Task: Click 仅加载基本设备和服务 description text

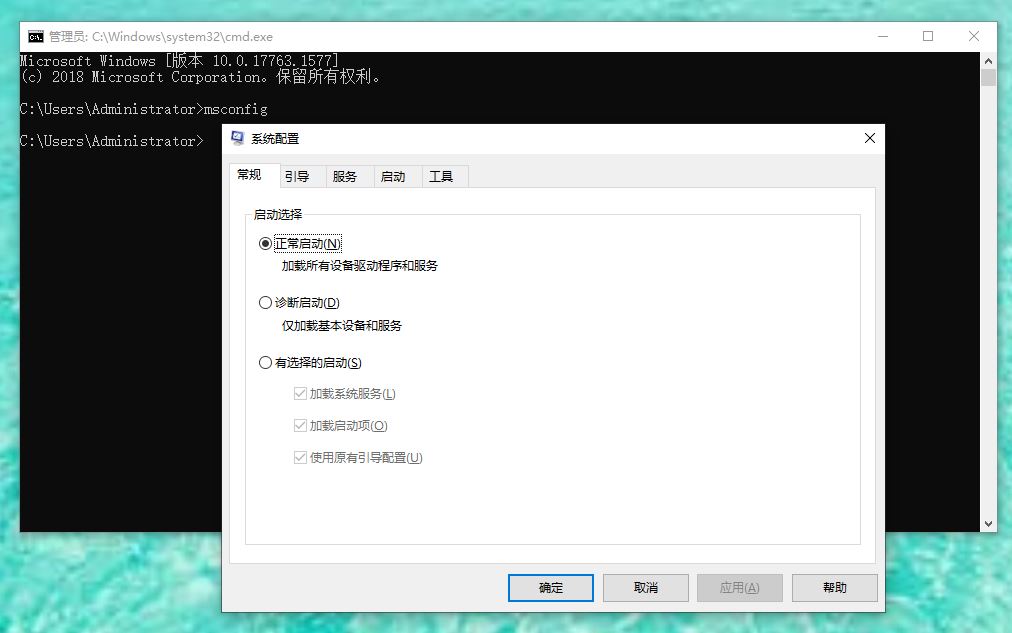Action: [341, 326]
